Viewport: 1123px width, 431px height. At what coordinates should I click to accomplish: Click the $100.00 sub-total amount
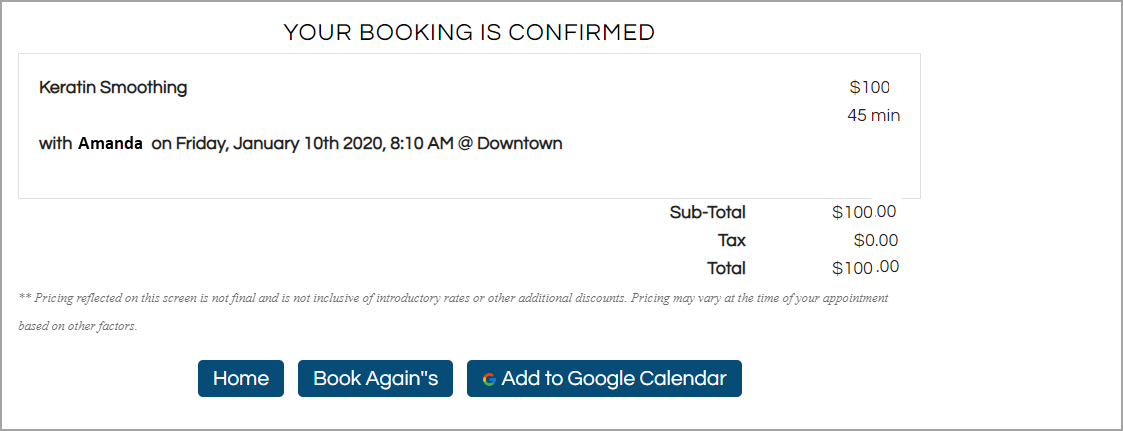point(864,212)
